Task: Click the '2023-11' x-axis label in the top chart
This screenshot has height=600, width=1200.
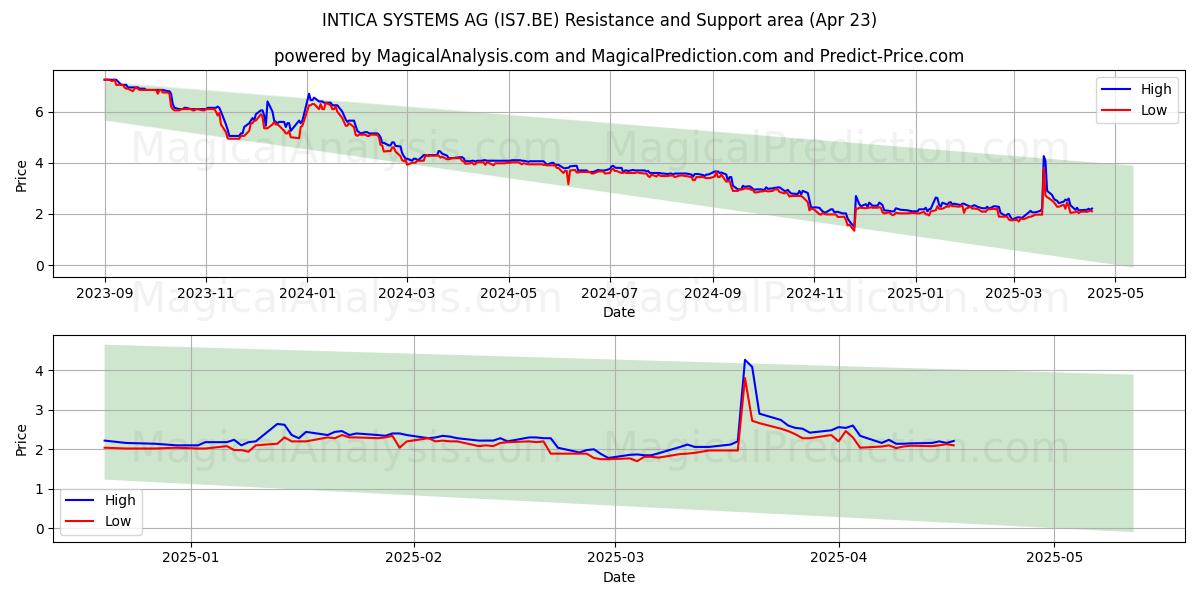Action: (x=206, y=293)
